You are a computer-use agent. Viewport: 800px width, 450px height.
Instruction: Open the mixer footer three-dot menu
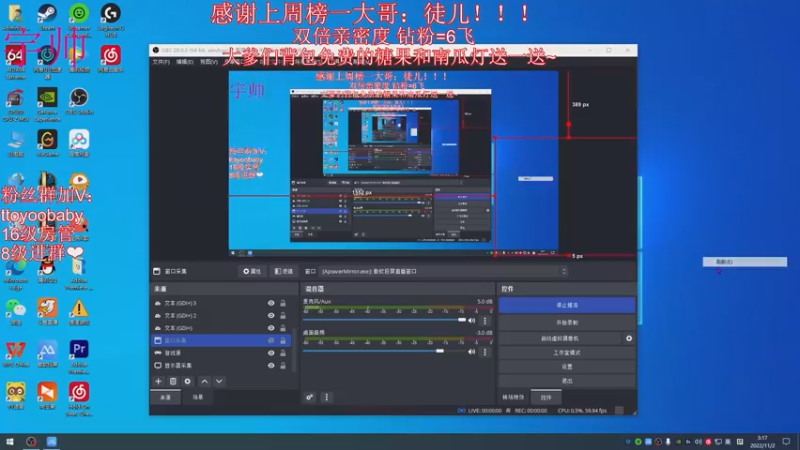[x=327, y=397]
